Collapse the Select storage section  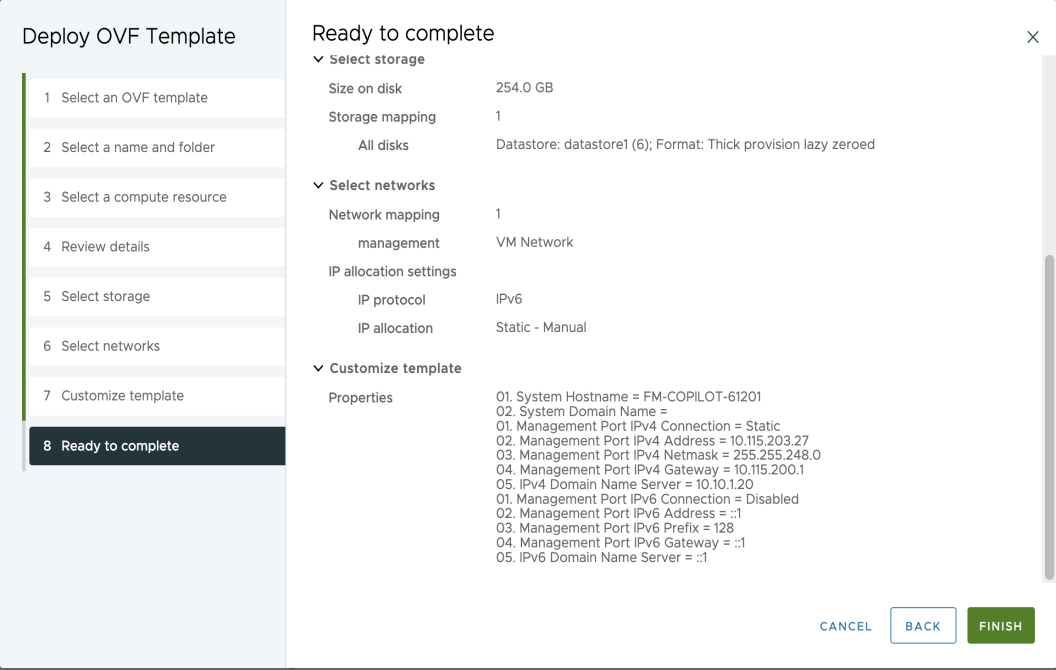319,60
